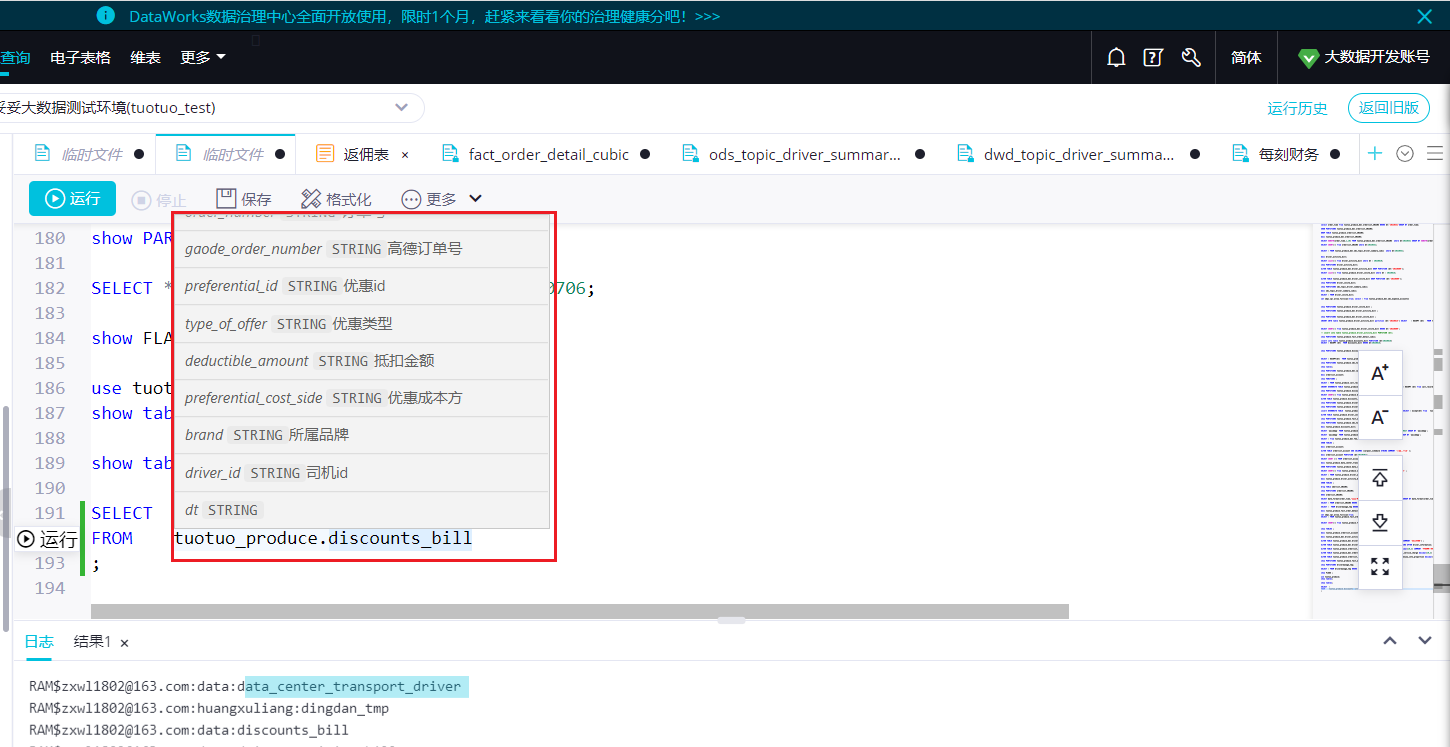Click discounts_bill in the FROM clause
Screen dimensions: 1450x747
(x=400, y=539)
